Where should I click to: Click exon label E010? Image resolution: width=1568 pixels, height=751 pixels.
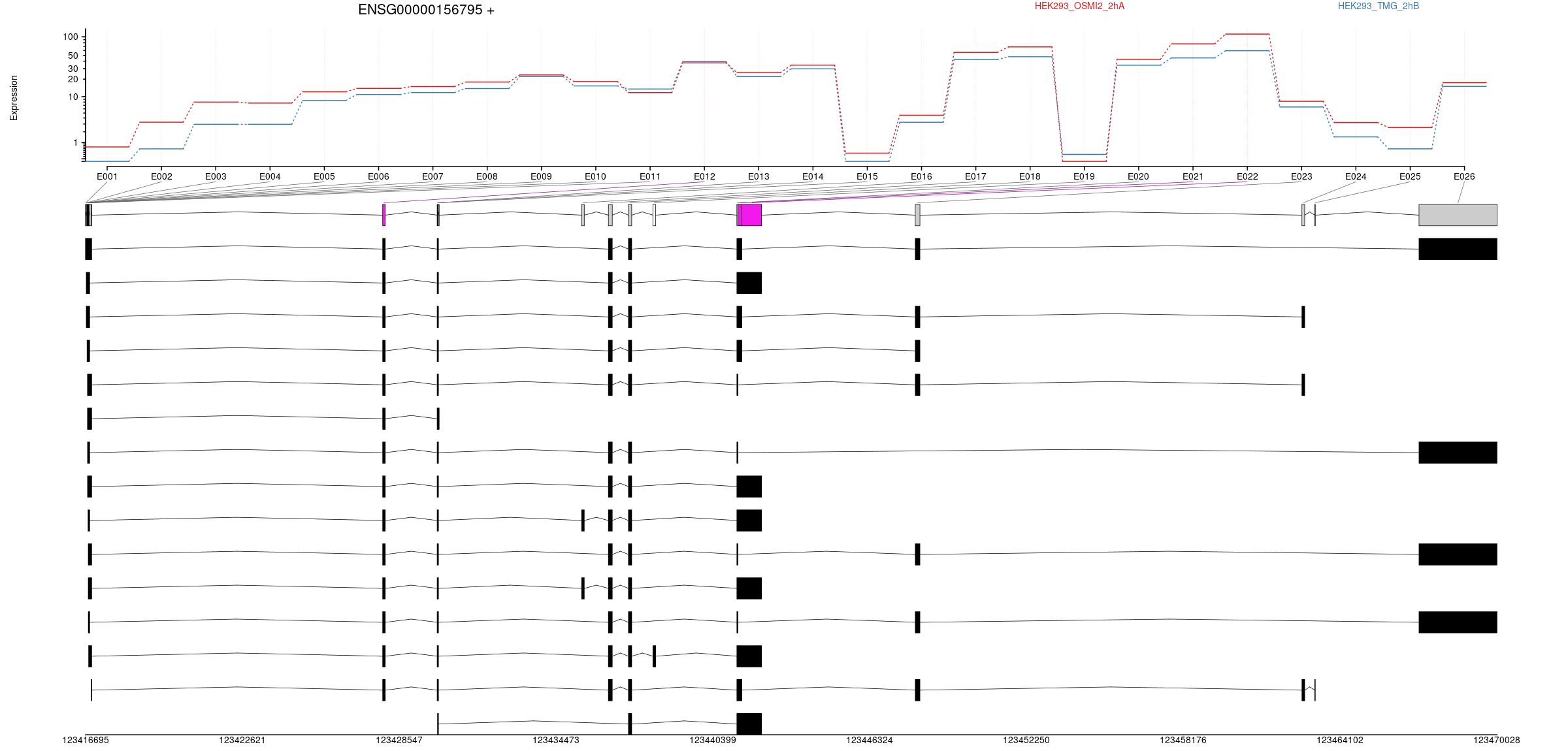click(595, 176)
